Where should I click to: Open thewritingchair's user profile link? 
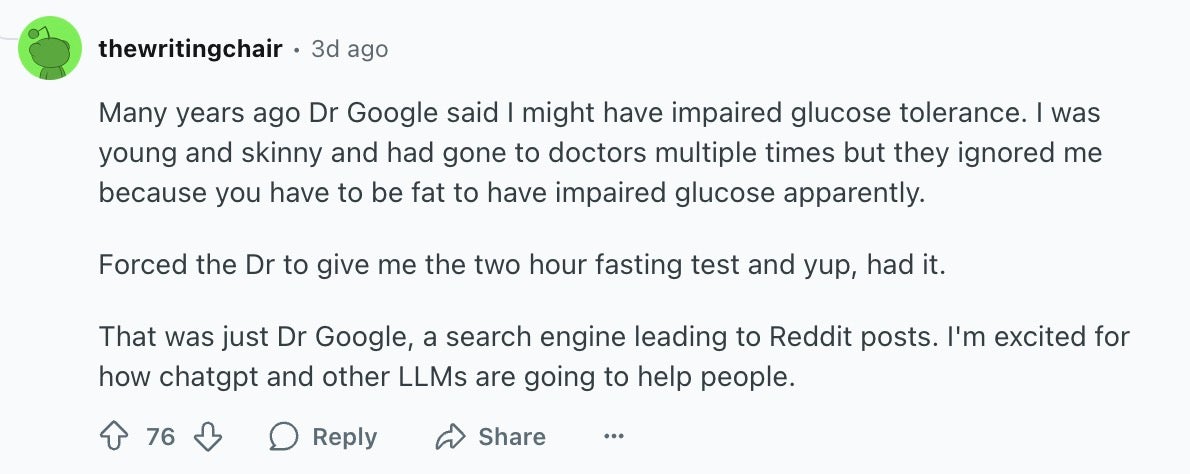click(190, 49)
